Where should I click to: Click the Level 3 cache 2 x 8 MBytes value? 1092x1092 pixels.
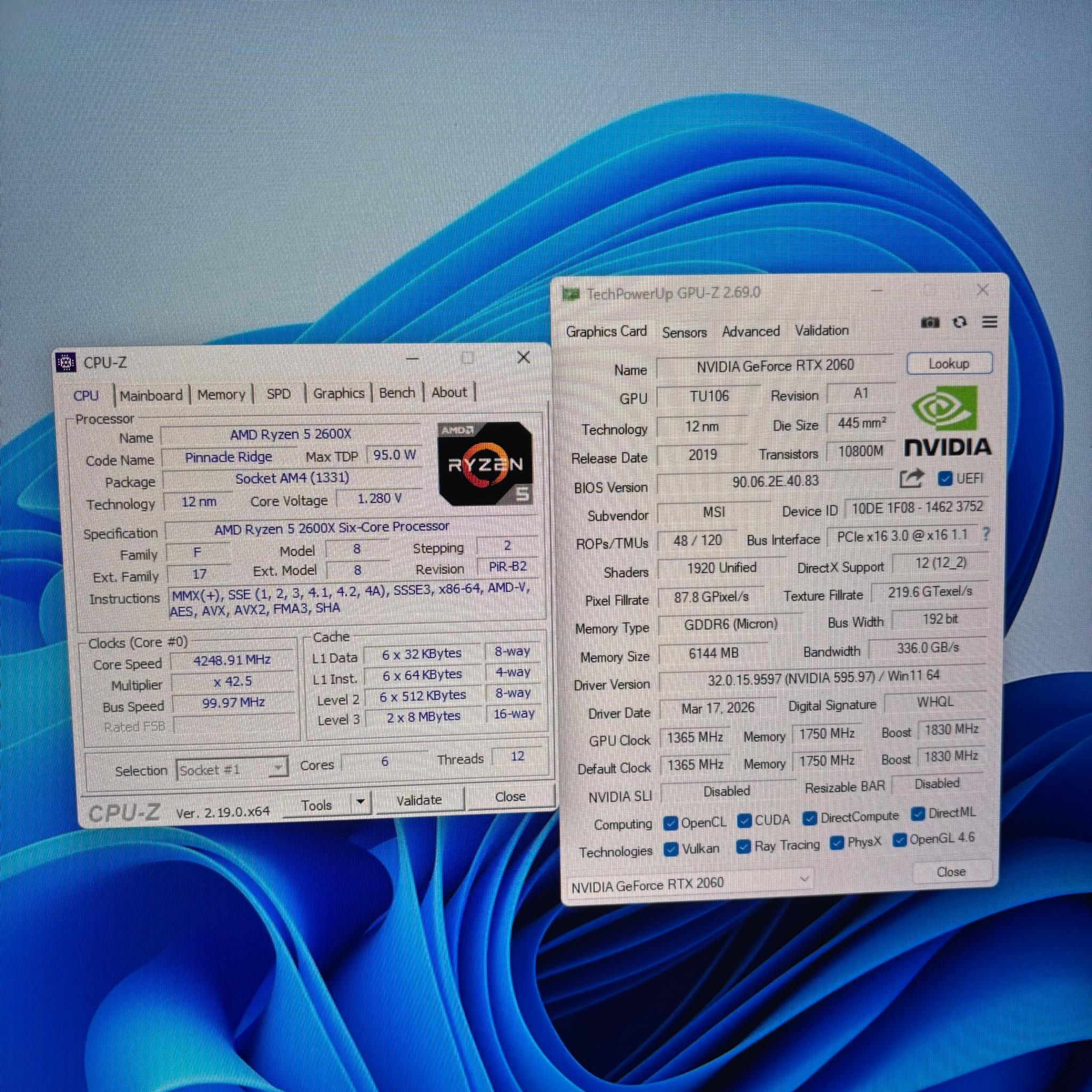tap(423, 716)
